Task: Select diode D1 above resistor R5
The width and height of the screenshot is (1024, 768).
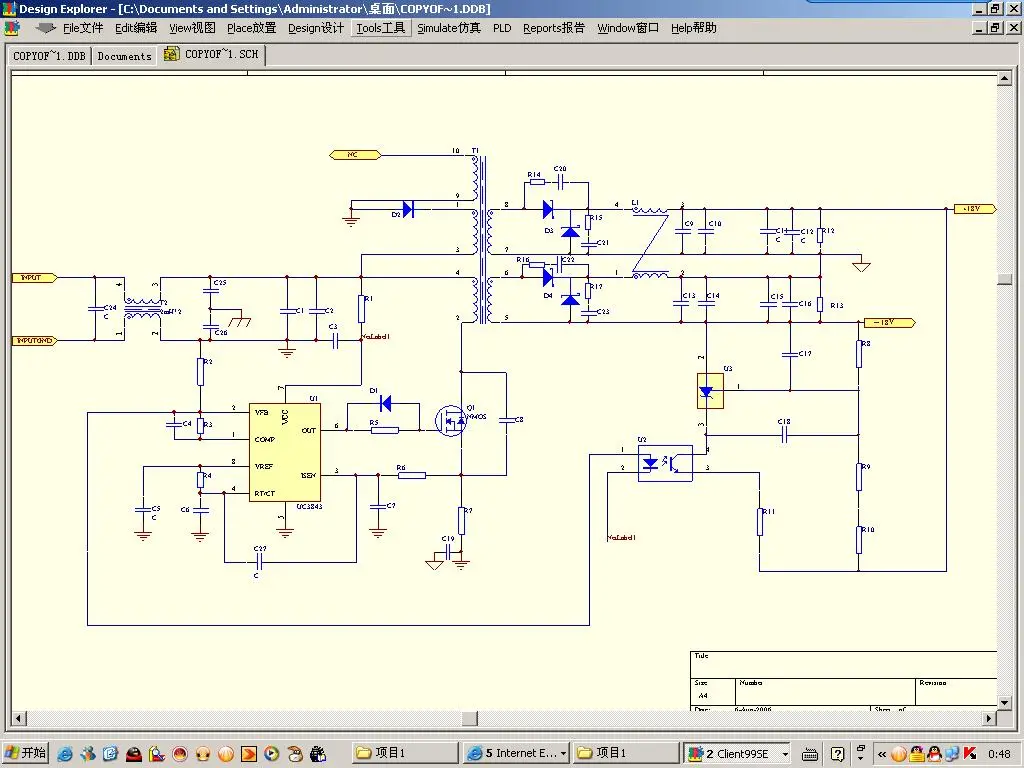Action: [385, 404]
